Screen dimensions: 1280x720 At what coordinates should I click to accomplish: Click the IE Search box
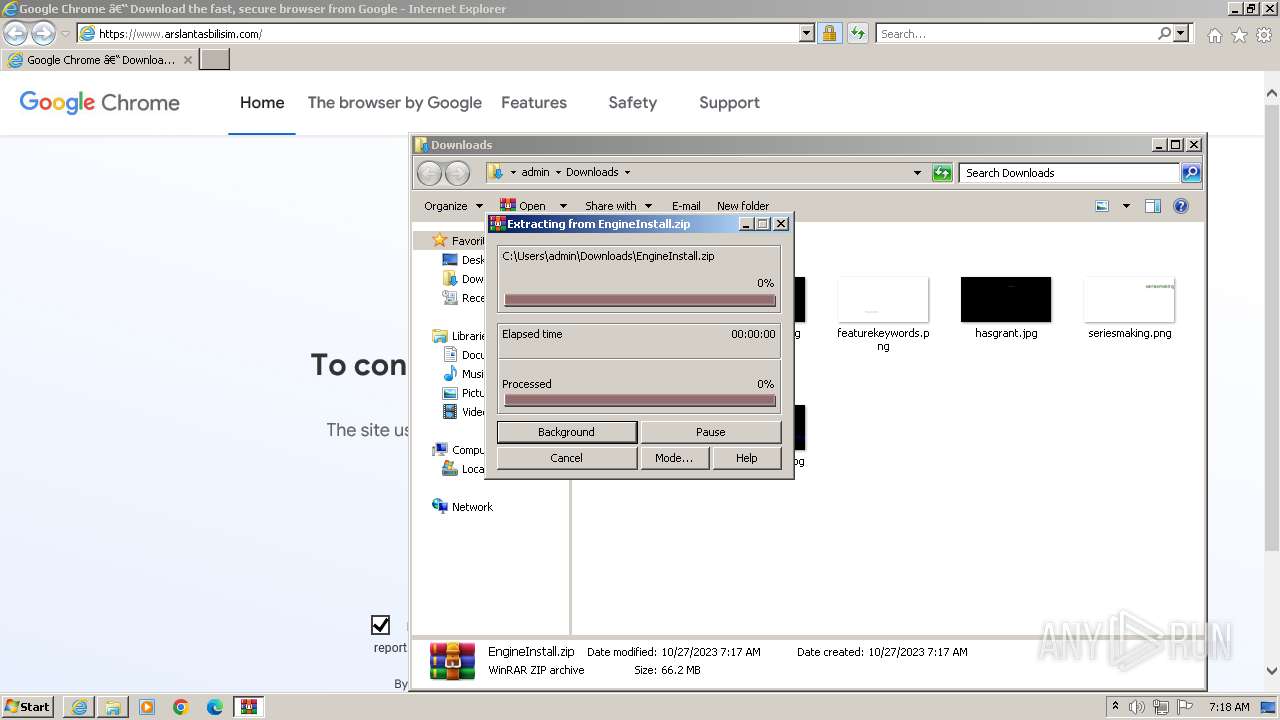tap(1018, 33)
